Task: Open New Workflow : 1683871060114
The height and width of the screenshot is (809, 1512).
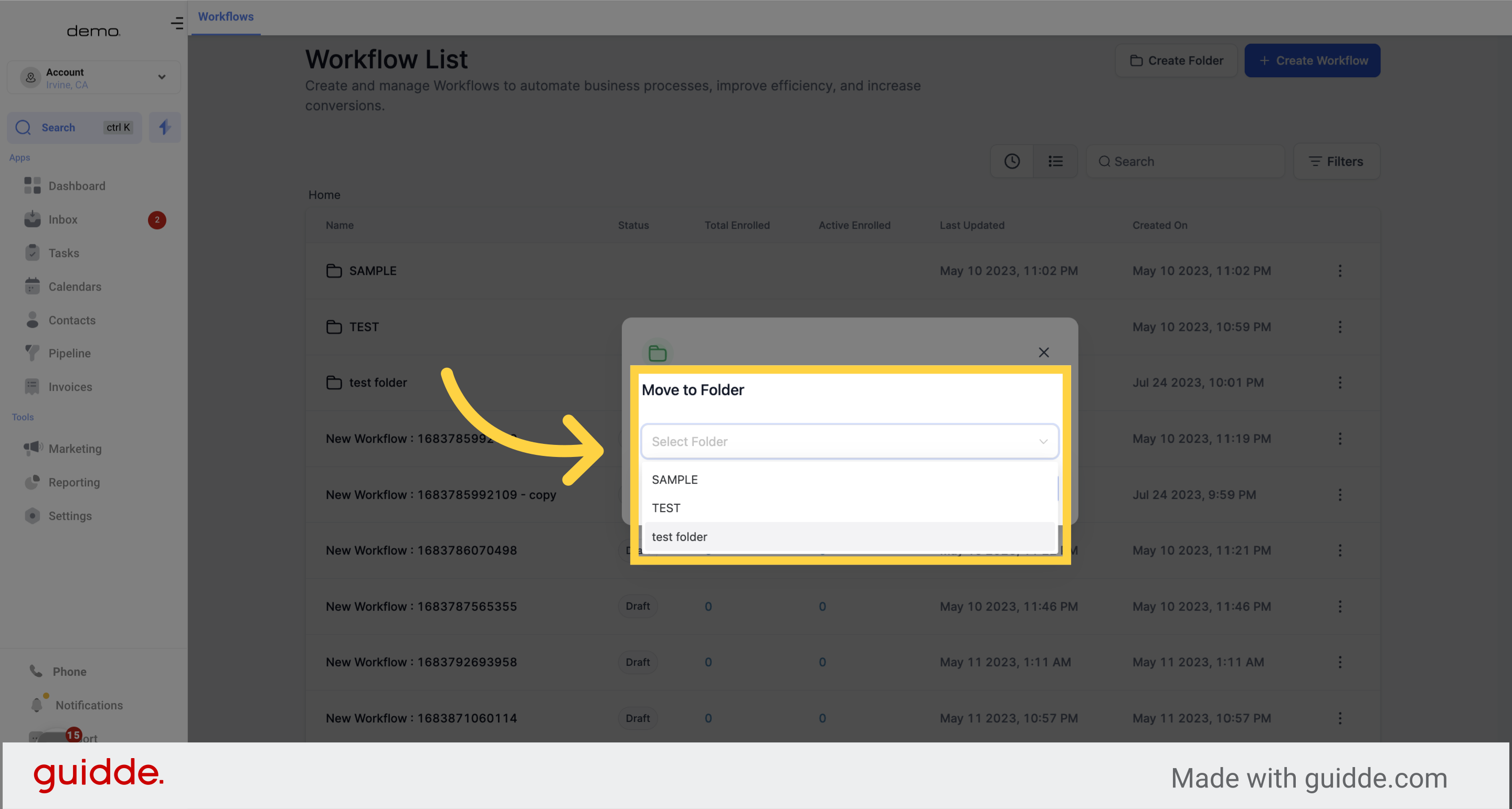Action: tap(421, 718)
